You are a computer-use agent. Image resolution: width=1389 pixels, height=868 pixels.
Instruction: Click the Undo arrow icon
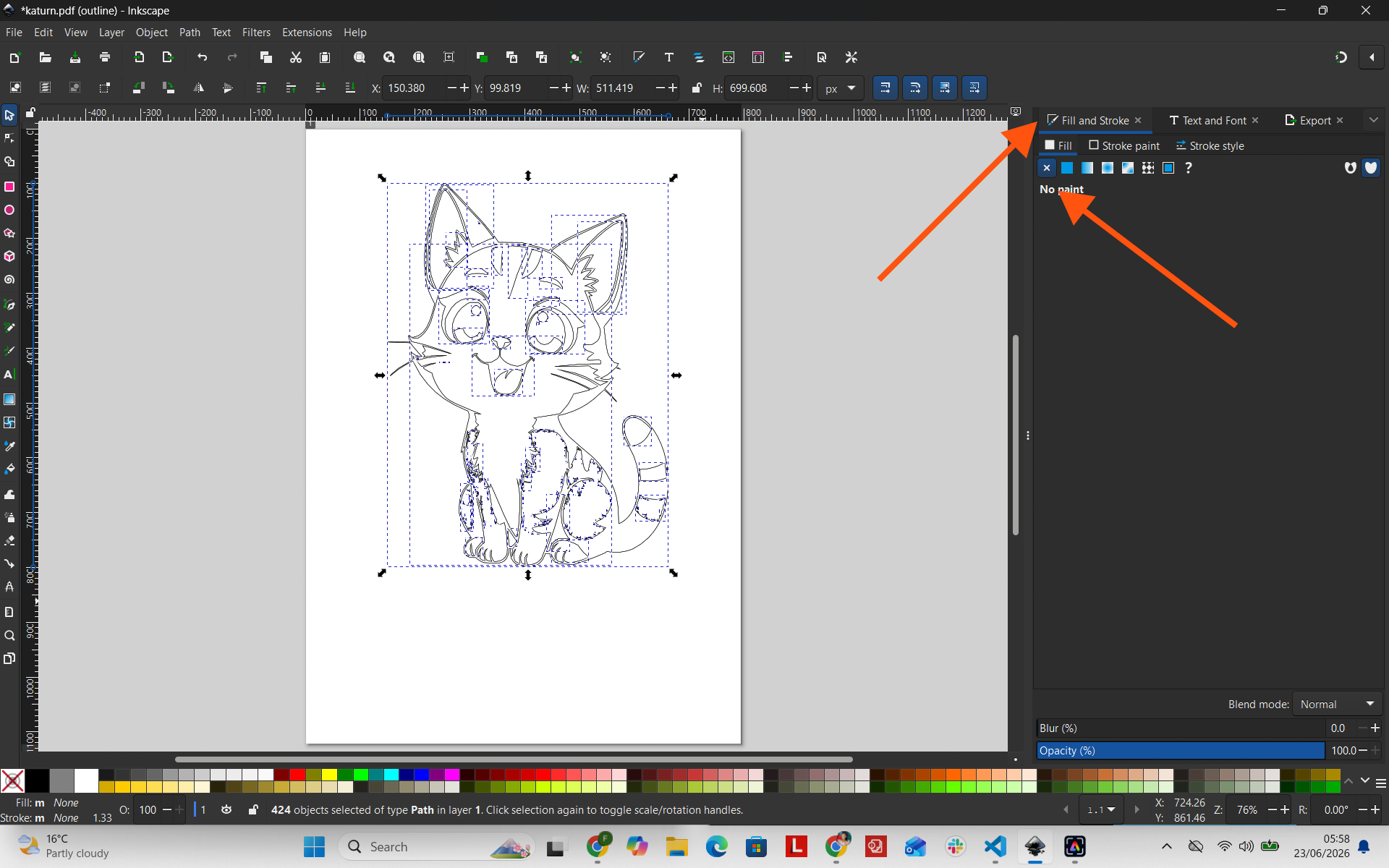coord(203,57)
